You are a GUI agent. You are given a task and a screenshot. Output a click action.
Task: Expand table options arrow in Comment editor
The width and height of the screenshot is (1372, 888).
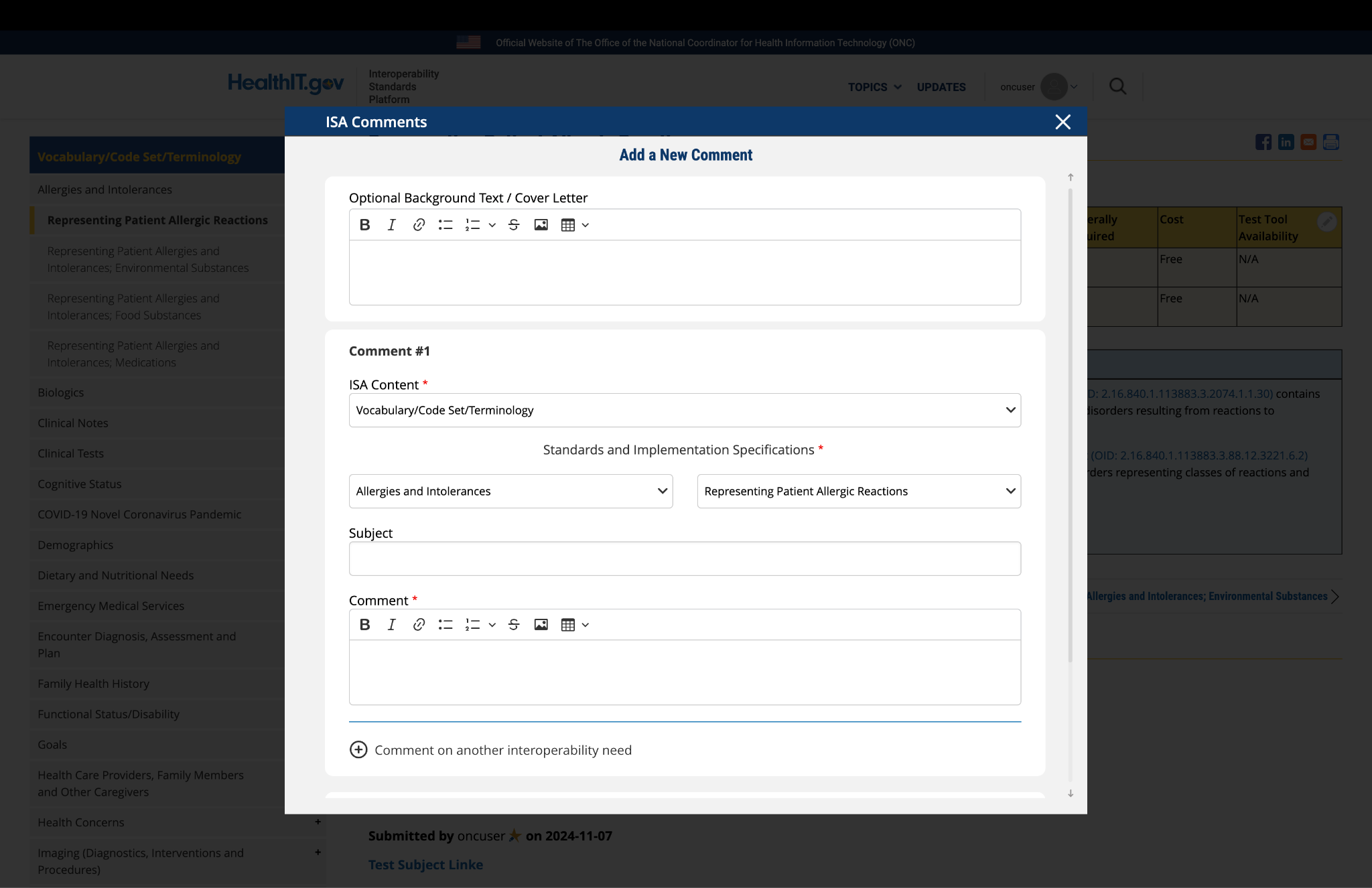586,625
